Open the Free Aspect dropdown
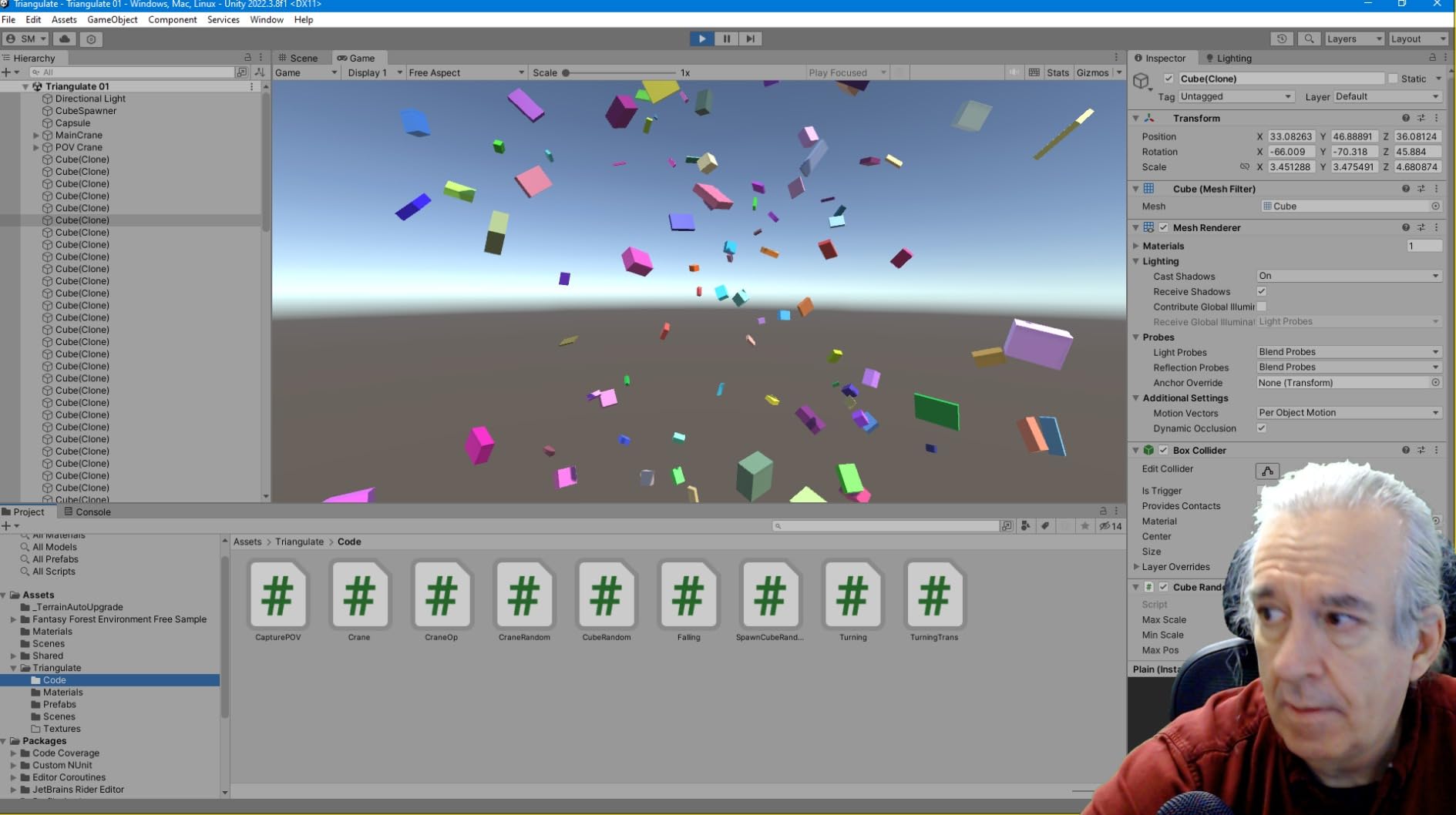The height and width of the screenshot is (815, 1456). click(466, 72)
